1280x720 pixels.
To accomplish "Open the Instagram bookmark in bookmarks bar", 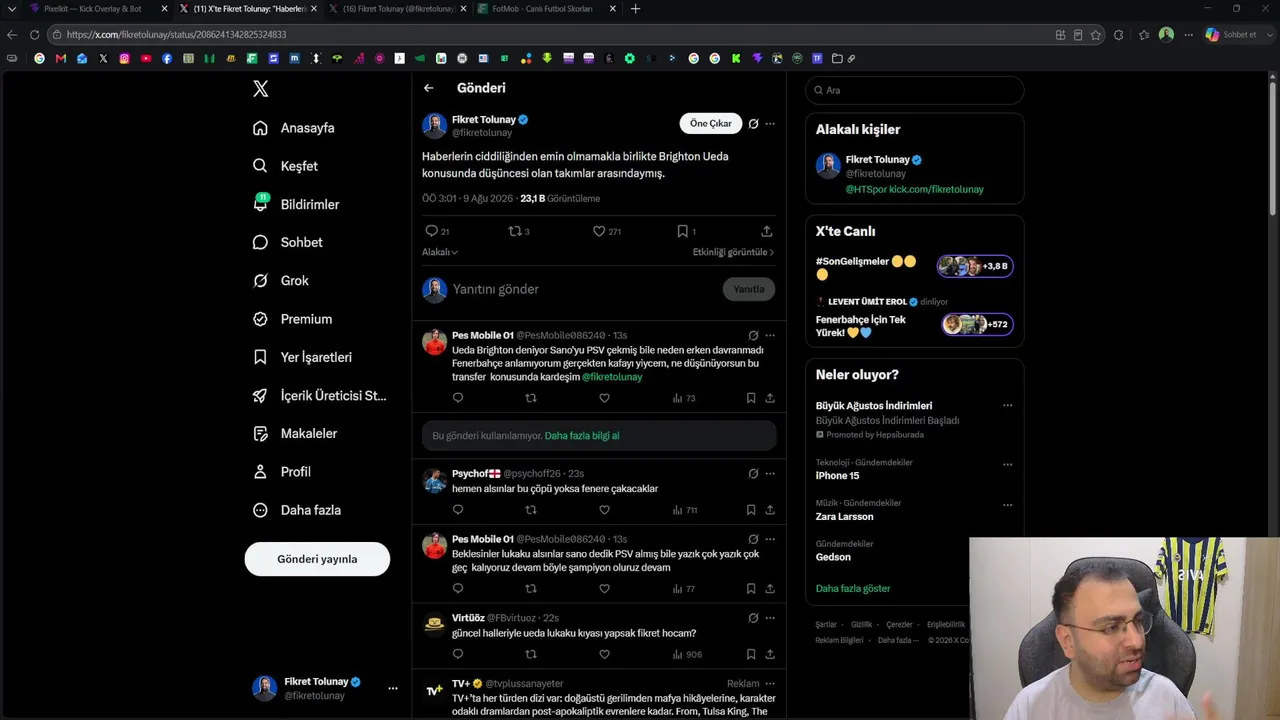I will [124, 58].
